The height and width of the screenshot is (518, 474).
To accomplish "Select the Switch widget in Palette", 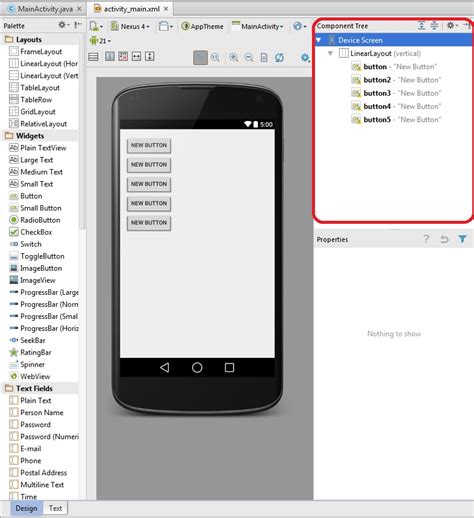I will 26,244.
